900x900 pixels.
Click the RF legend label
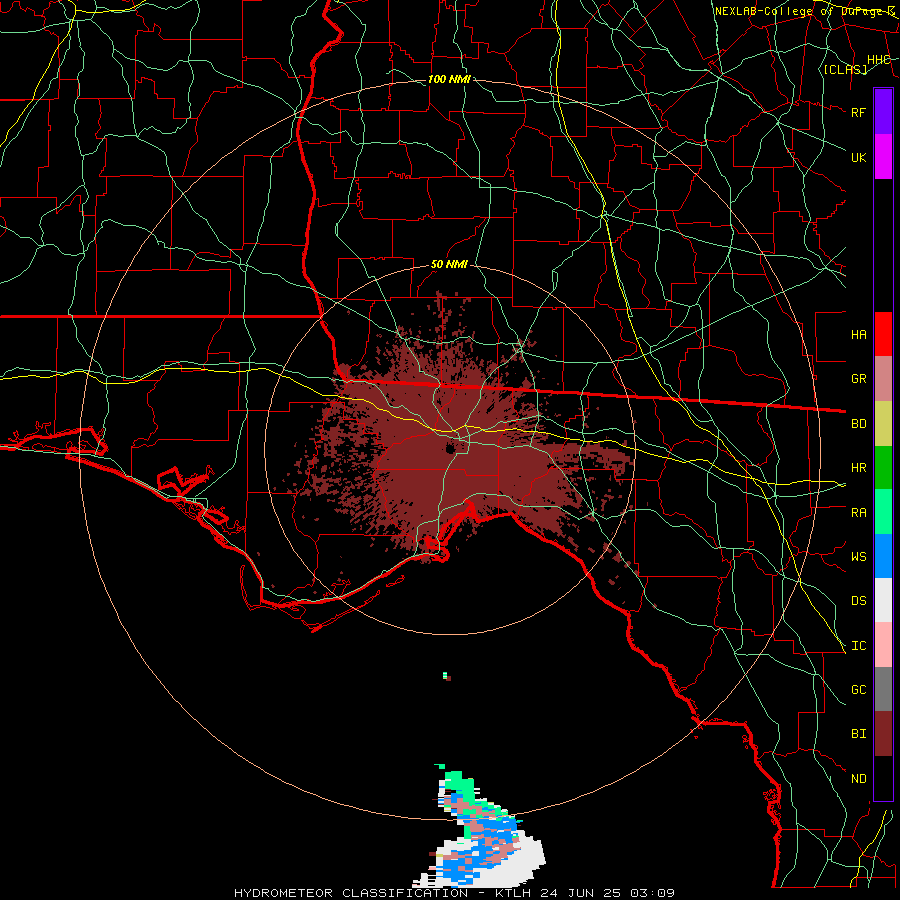point(858,112)
